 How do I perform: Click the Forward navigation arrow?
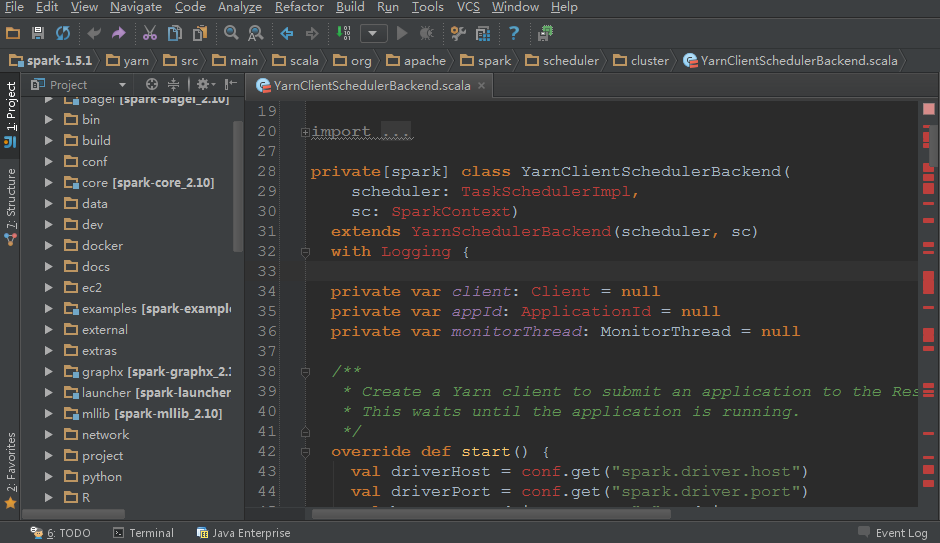312,33
